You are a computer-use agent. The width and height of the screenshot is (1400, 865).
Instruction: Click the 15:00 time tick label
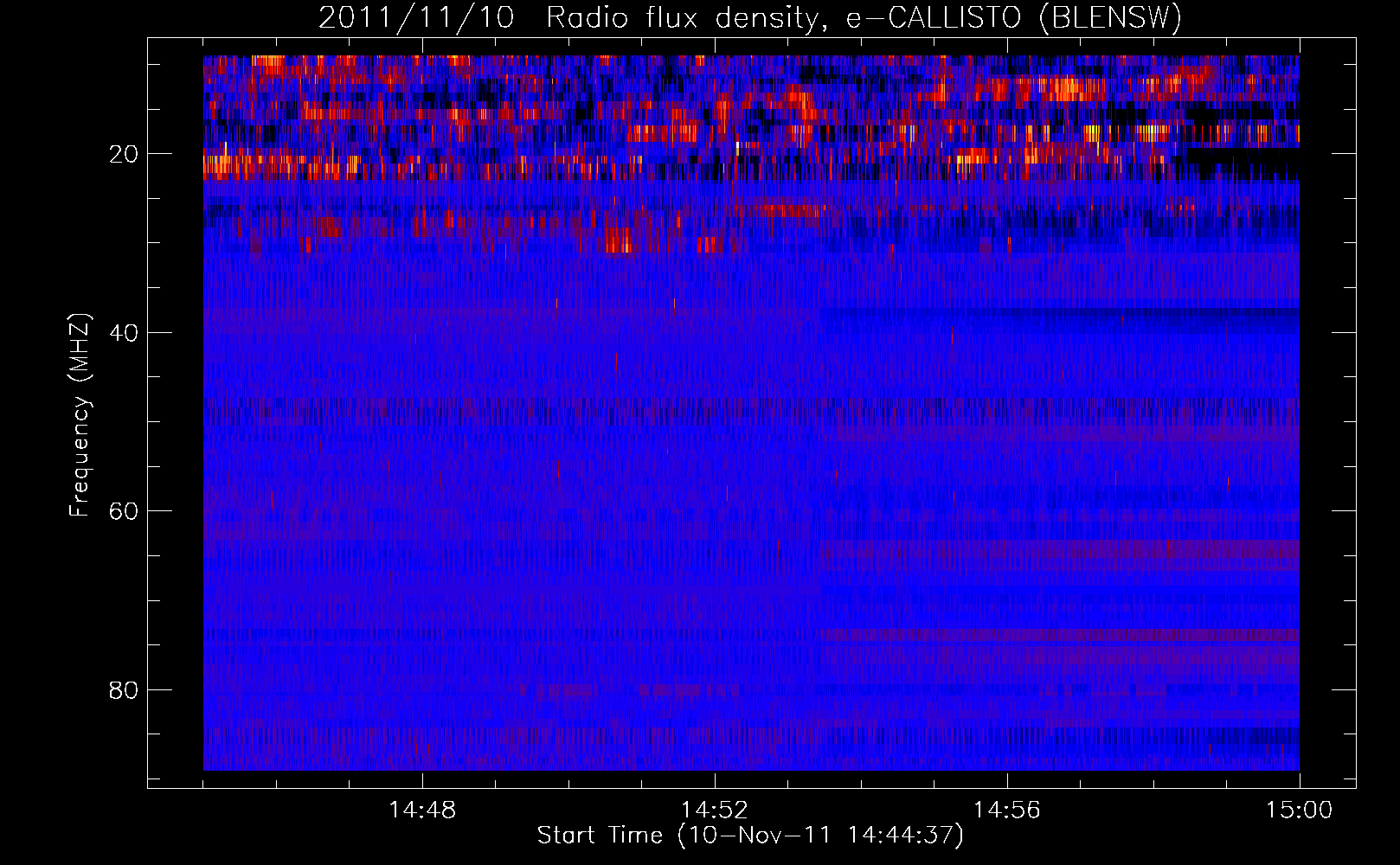(x=1299, y=811)
